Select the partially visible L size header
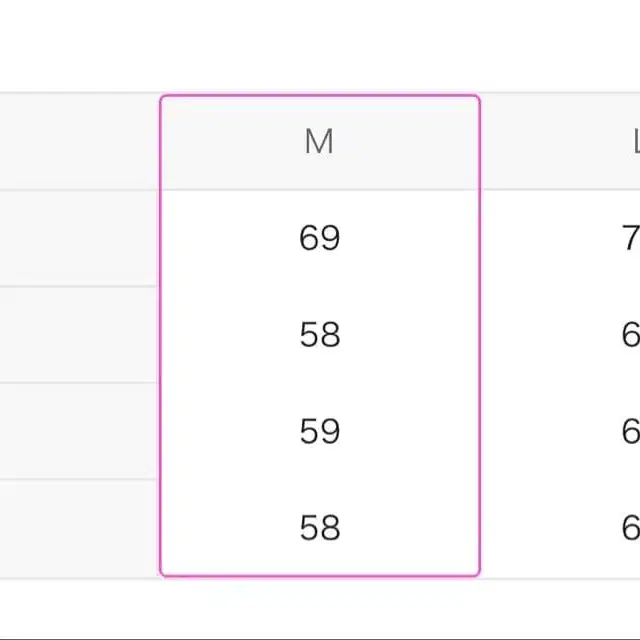Image resolution: width=640 pixels, height=640 pixels. [x=634, y=142]
